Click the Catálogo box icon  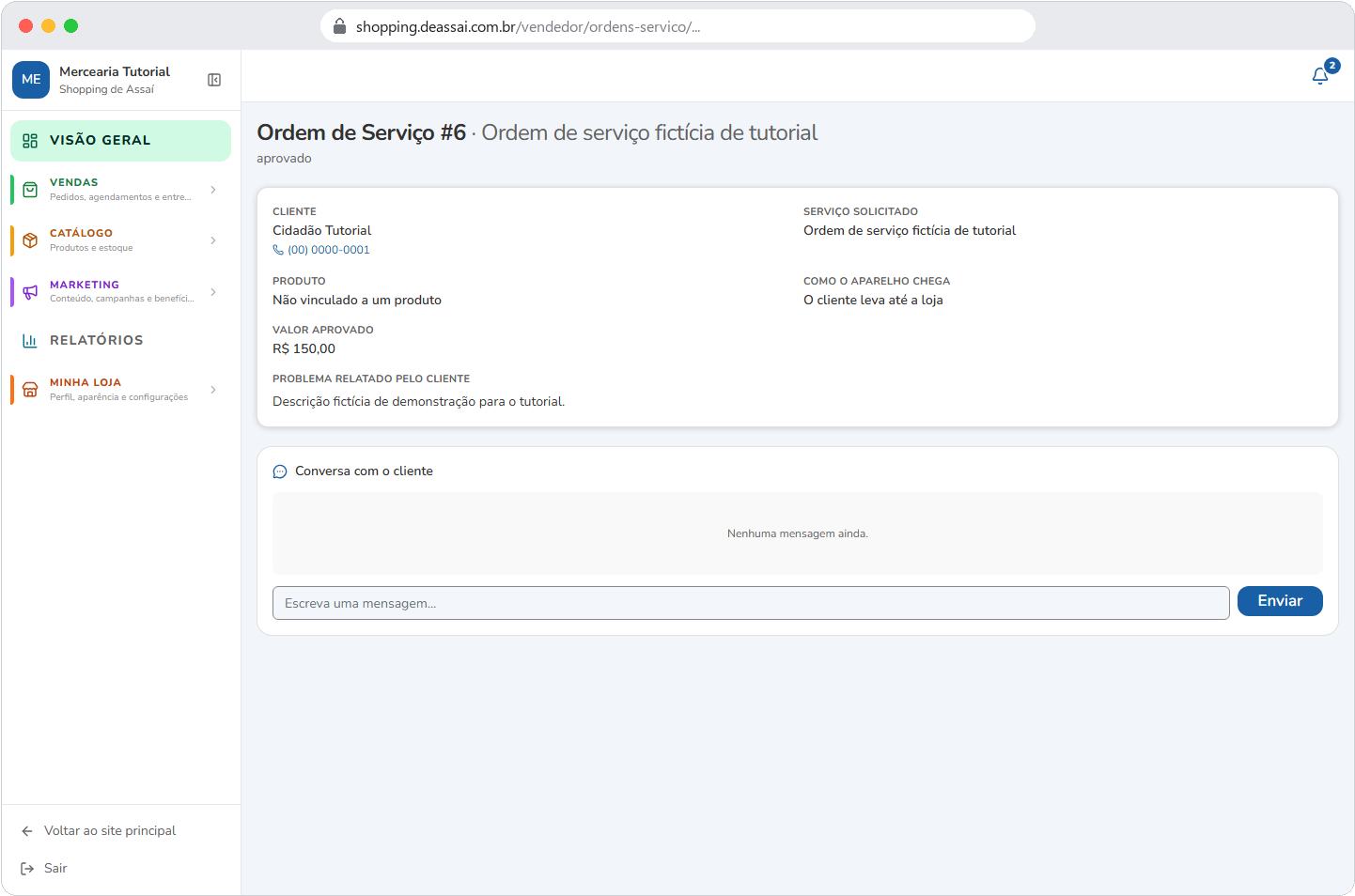click(x=30, y=240)
